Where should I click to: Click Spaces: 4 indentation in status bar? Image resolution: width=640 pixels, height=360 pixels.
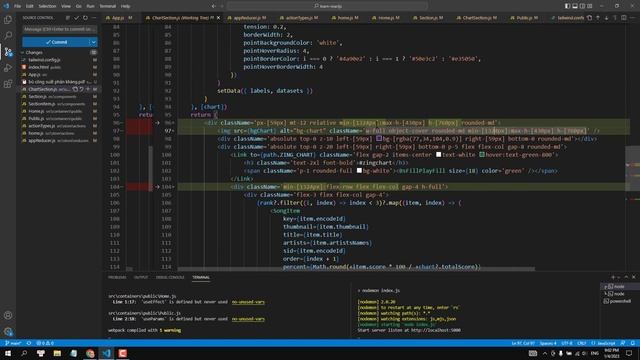548,343
